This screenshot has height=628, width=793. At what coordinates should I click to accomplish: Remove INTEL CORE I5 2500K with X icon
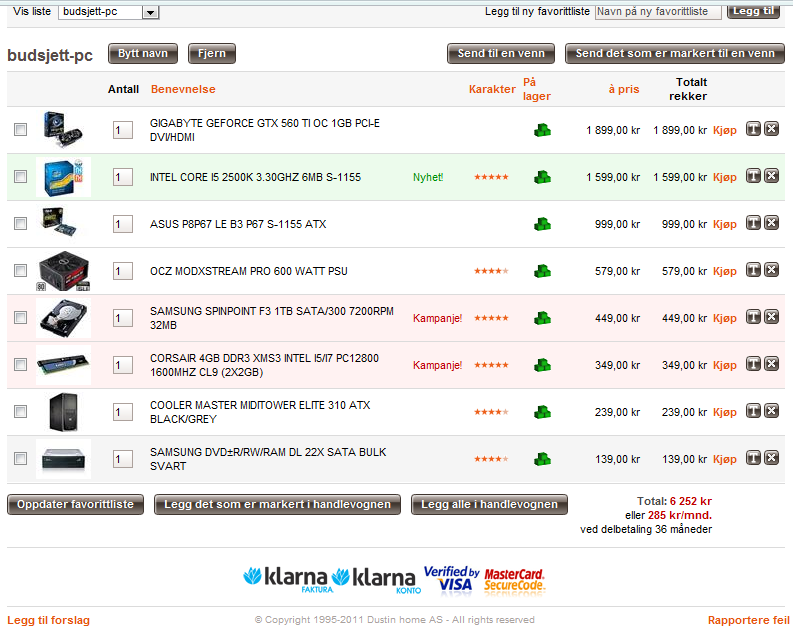tap(771, 176)
